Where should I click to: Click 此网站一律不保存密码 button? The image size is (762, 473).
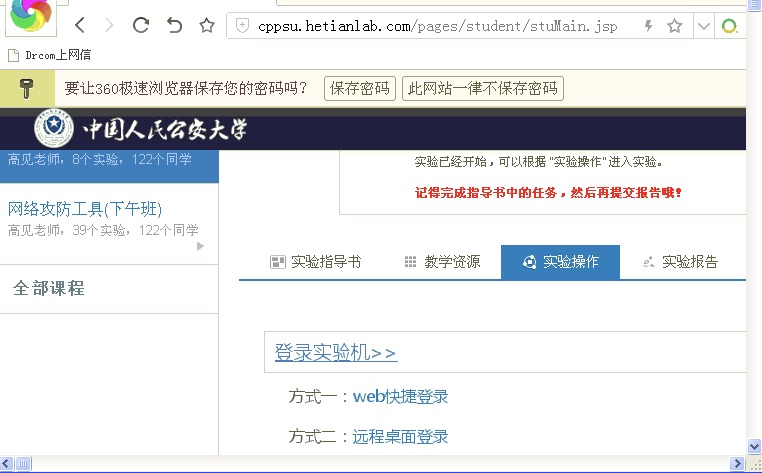[483, 88]
